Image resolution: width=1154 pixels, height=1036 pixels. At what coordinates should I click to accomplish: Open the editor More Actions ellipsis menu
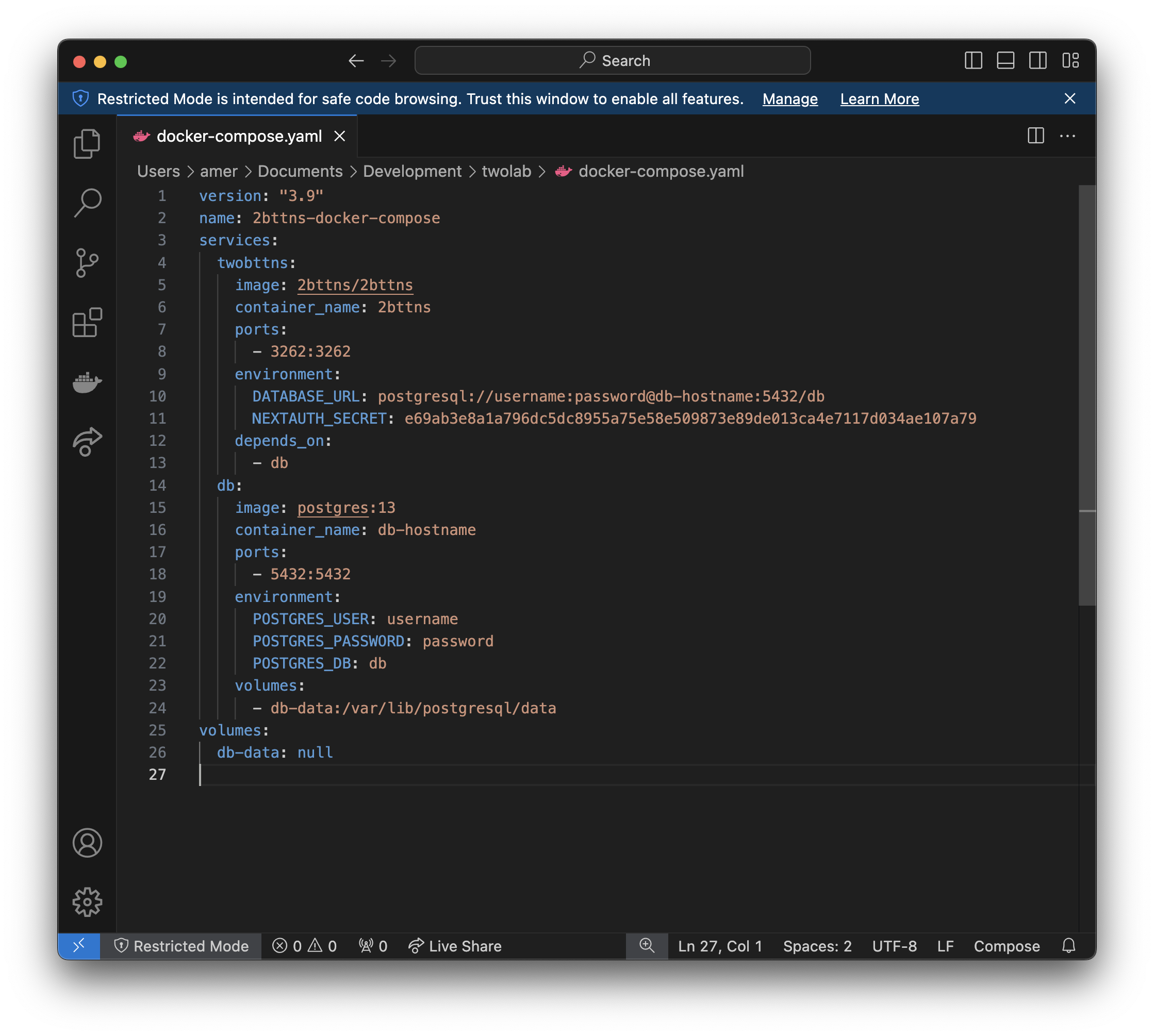coord(1067,136)
